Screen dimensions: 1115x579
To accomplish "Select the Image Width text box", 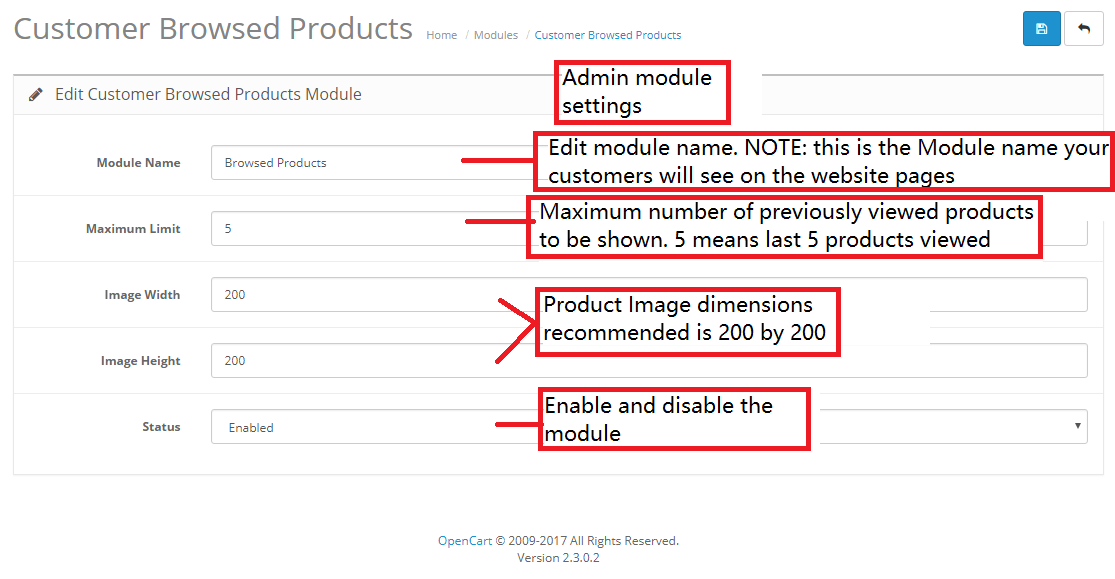I will click(649, 294).
